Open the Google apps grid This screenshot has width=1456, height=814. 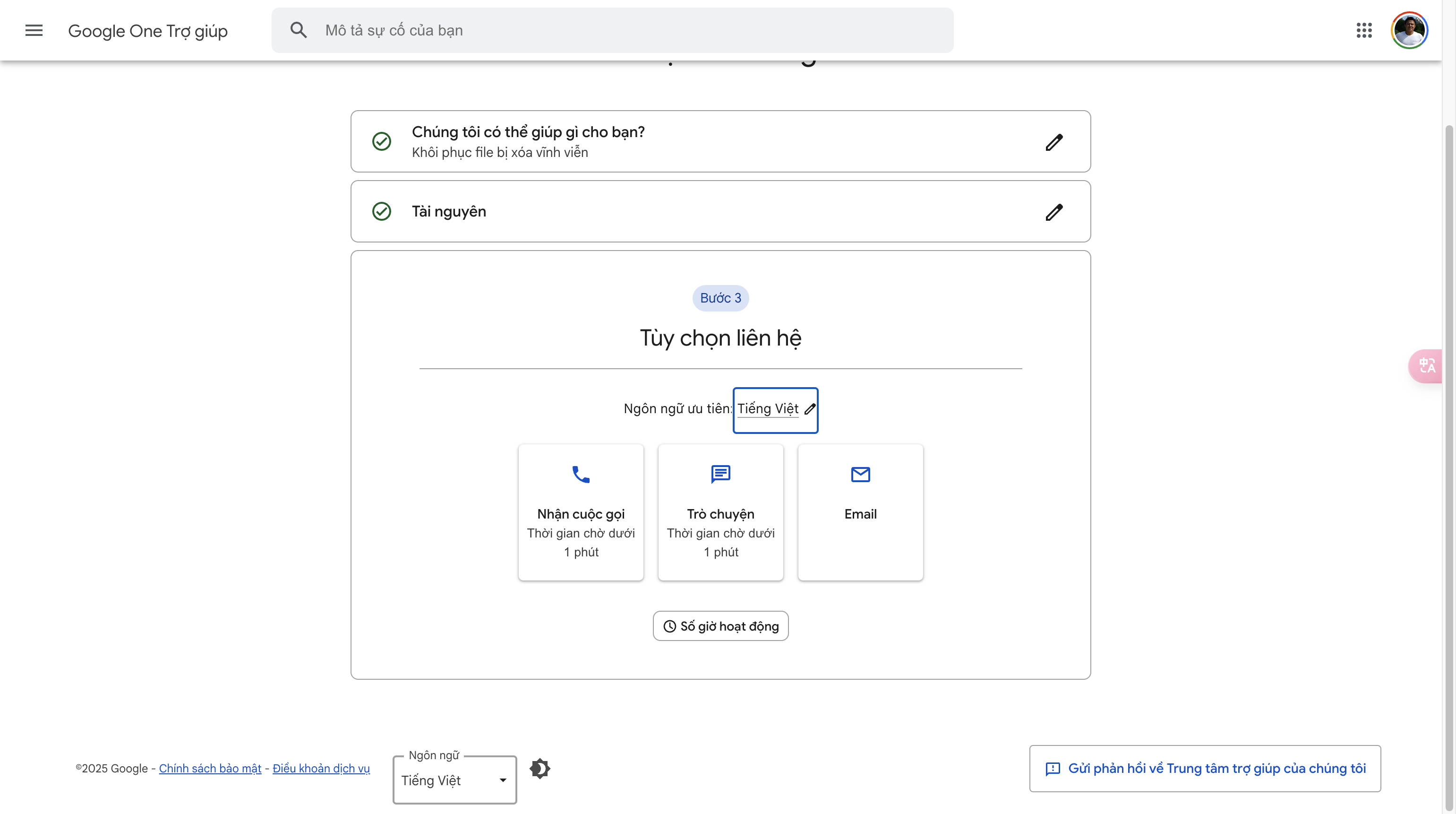click(x=1364, y=31)
